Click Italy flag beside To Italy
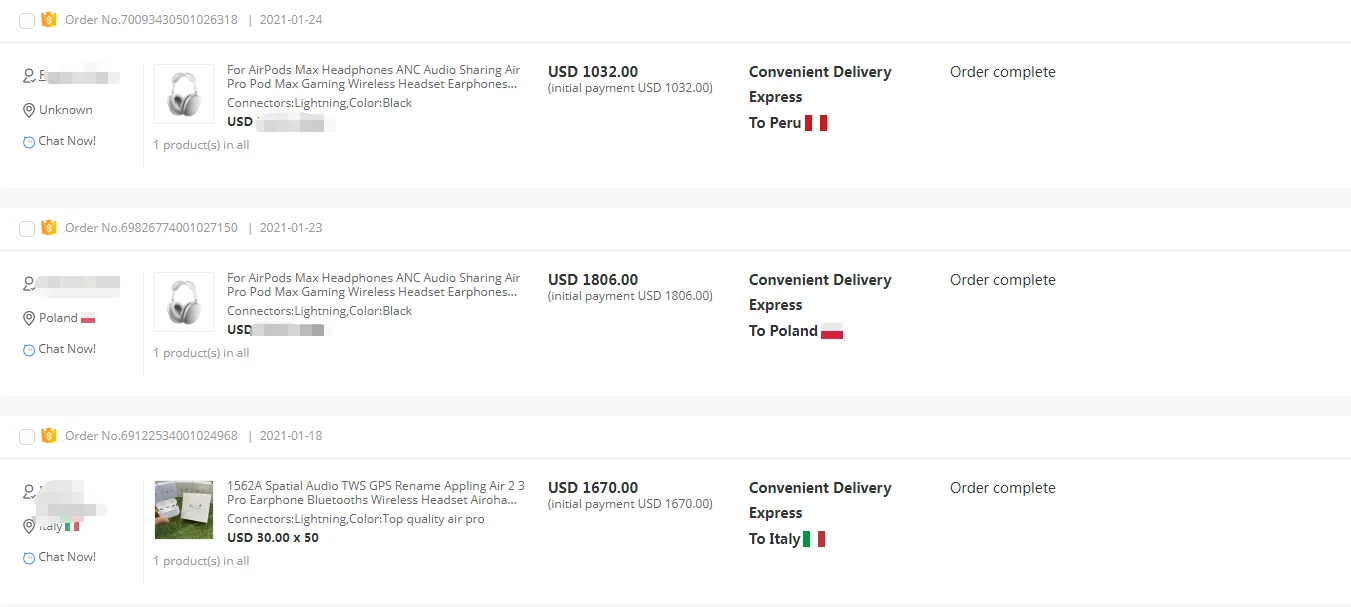The width and height of the screenshot is (1351, 607). pos(814,539)
